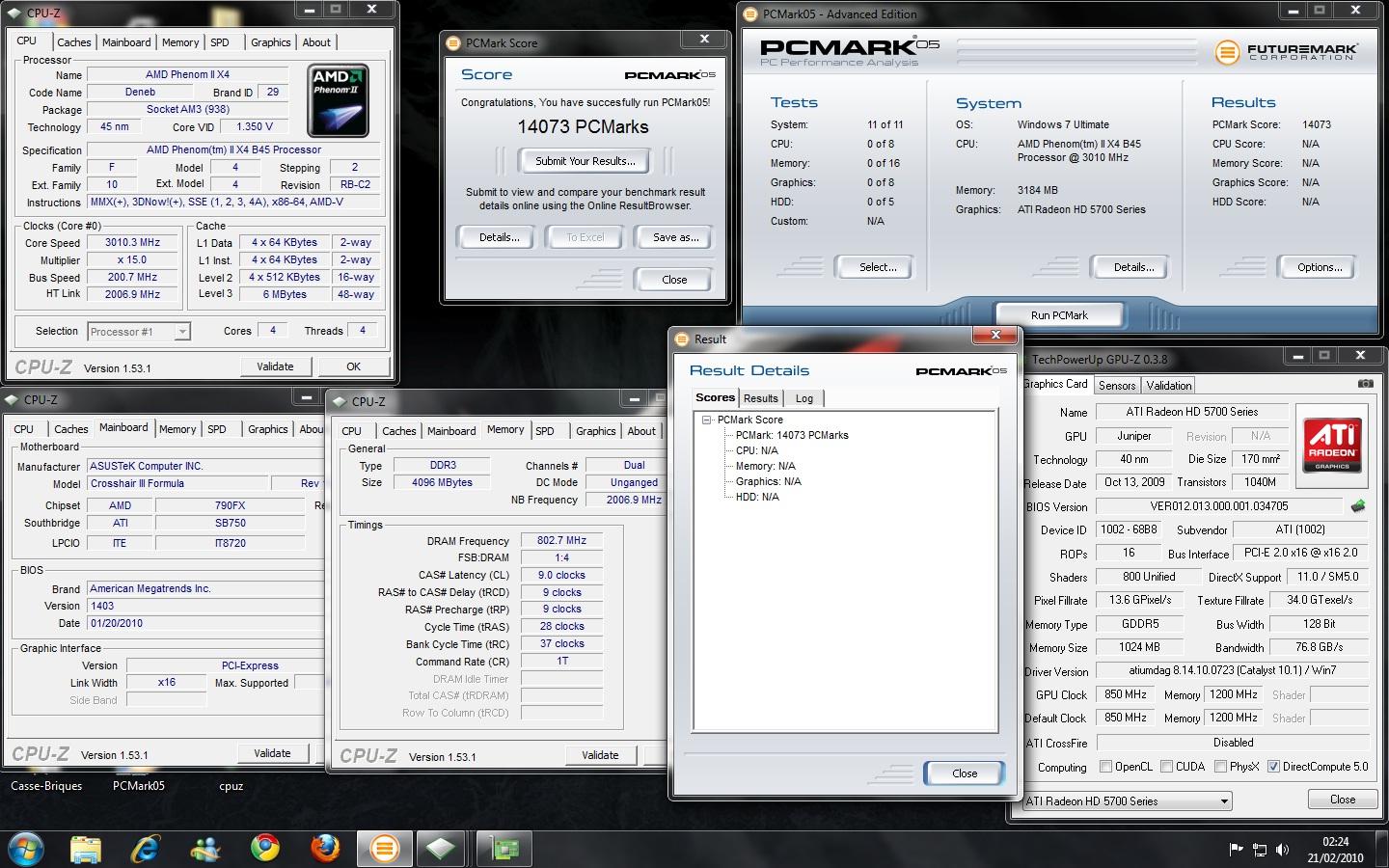Screen dimensions: 1389x868
Task: Select the HDD: N/A tree entry
Action: pyautogui.click(x=757, y=497)
